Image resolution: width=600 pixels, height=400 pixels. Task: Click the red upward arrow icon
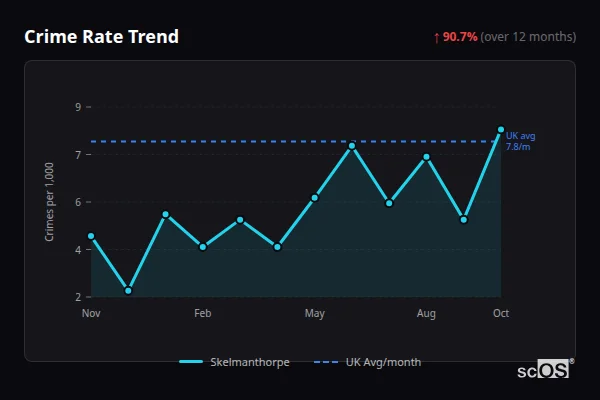tap(437, 38)
